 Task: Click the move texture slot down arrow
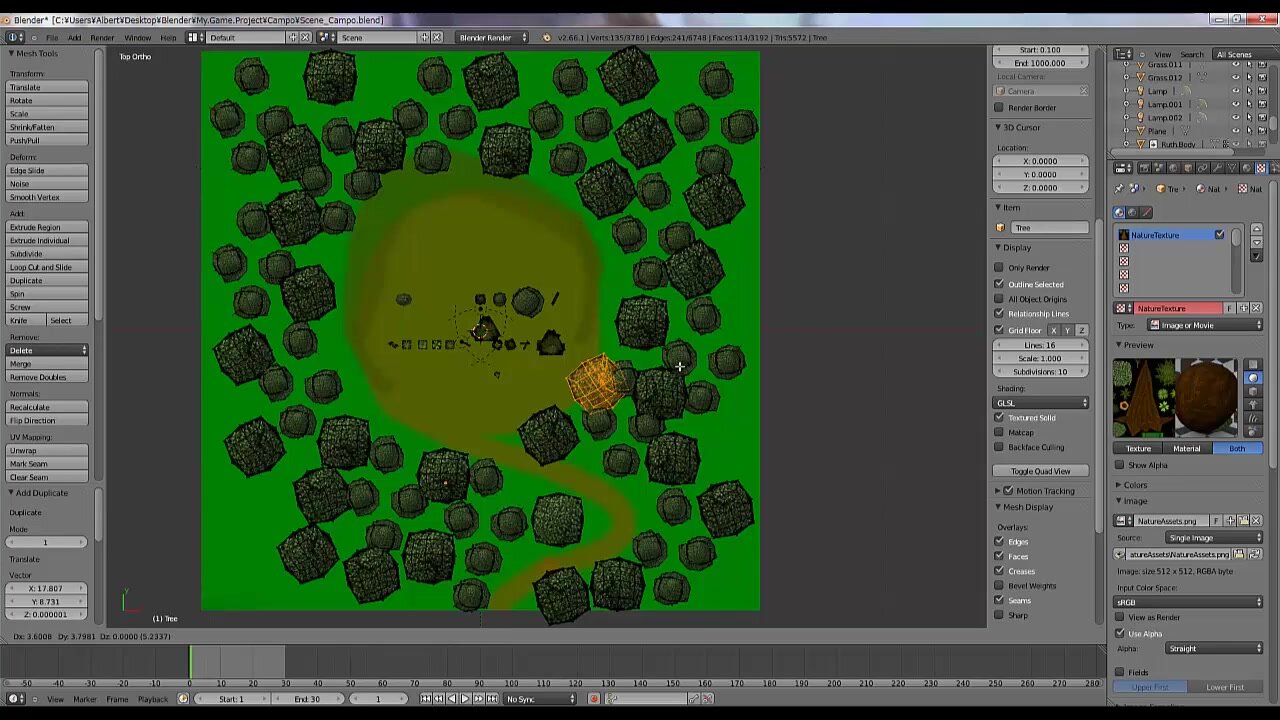[x=1257, y=243]
